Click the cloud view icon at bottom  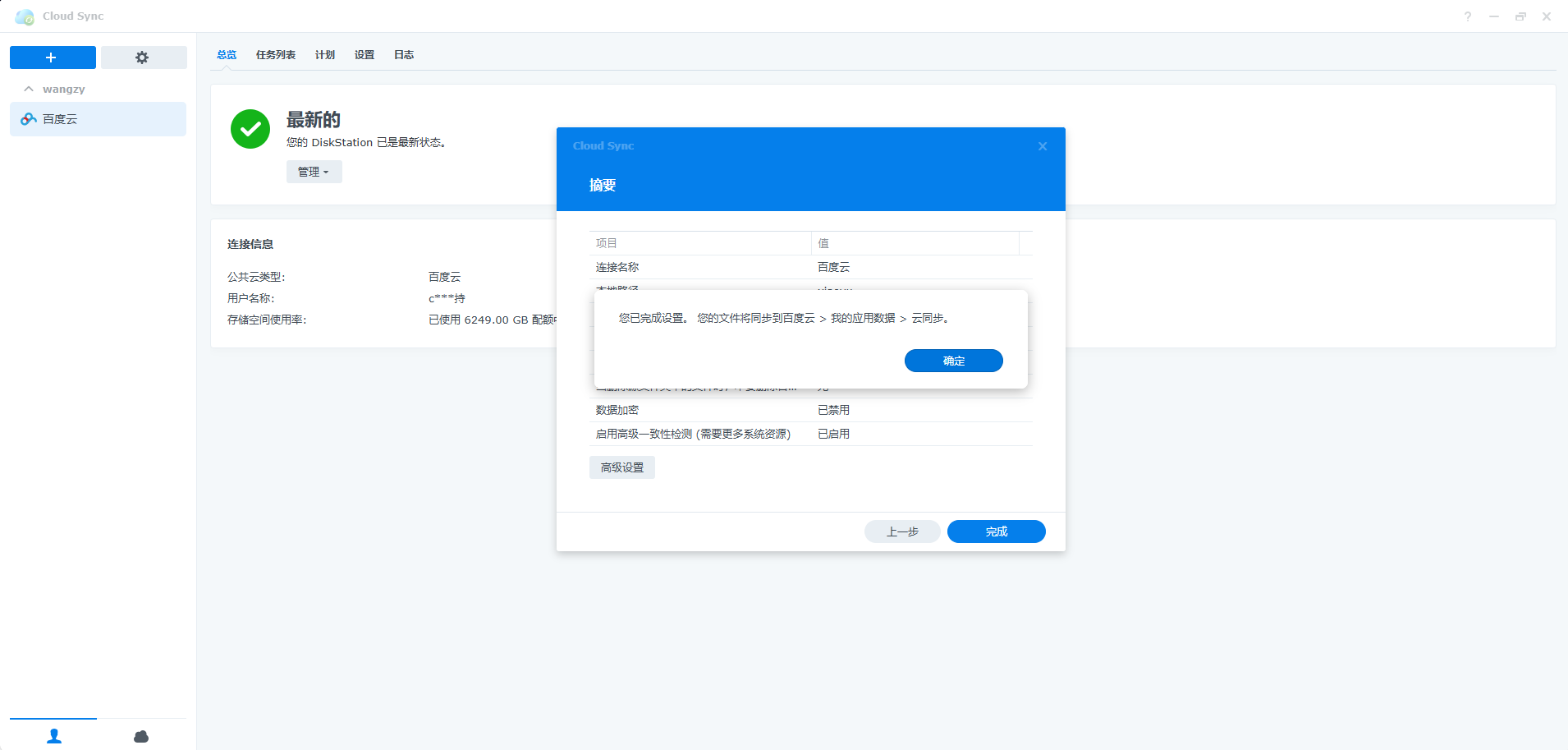141,736
